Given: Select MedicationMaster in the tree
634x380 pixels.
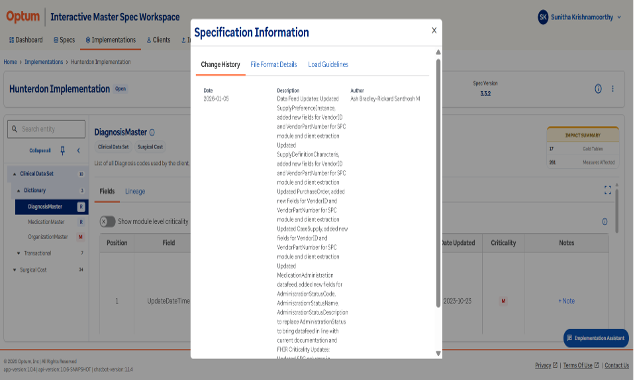Looking at the screenshot, I should click(x=46, y=222).
